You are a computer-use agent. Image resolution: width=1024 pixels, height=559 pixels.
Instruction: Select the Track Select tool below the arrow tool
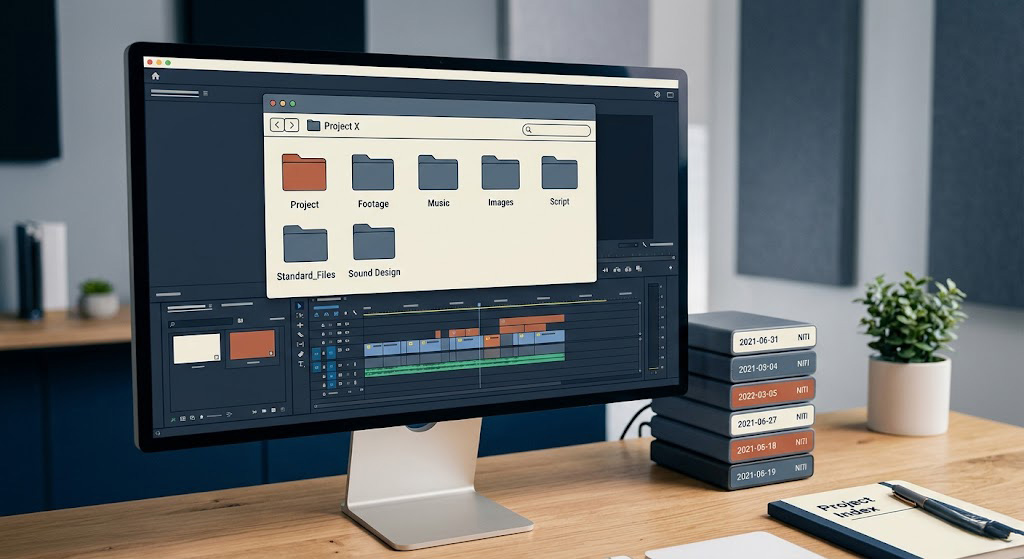coord(300,315)
